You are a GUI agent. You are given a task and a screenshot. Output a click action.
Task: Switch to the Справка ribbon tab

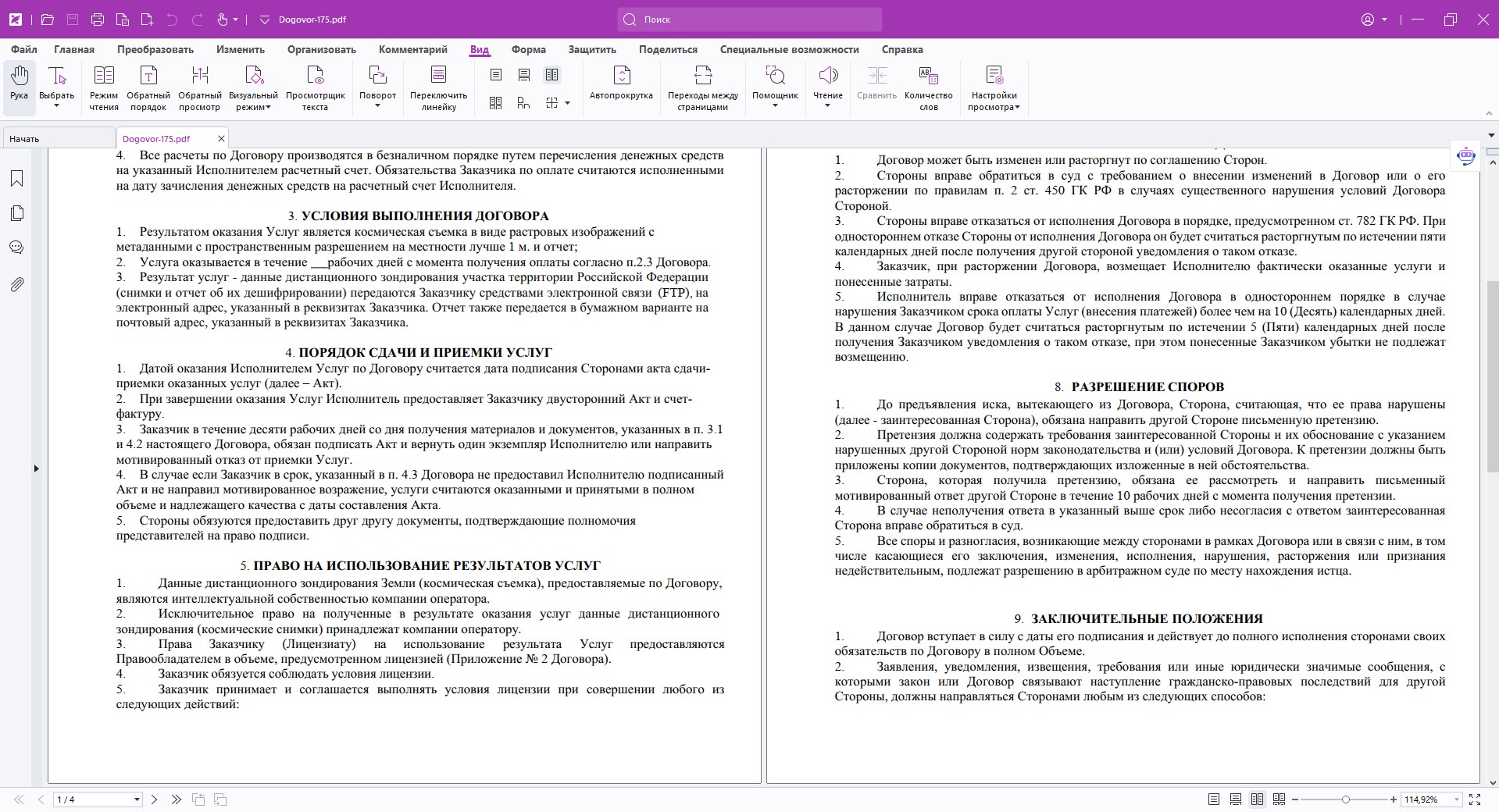pyautogui.click(x=902, y=49)
